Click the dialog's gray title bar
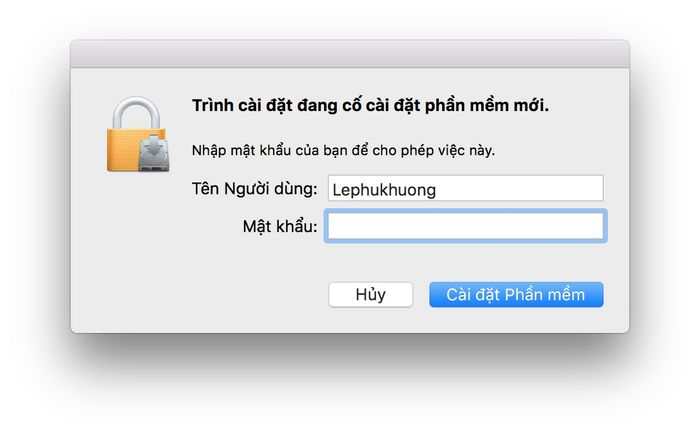 349,55
